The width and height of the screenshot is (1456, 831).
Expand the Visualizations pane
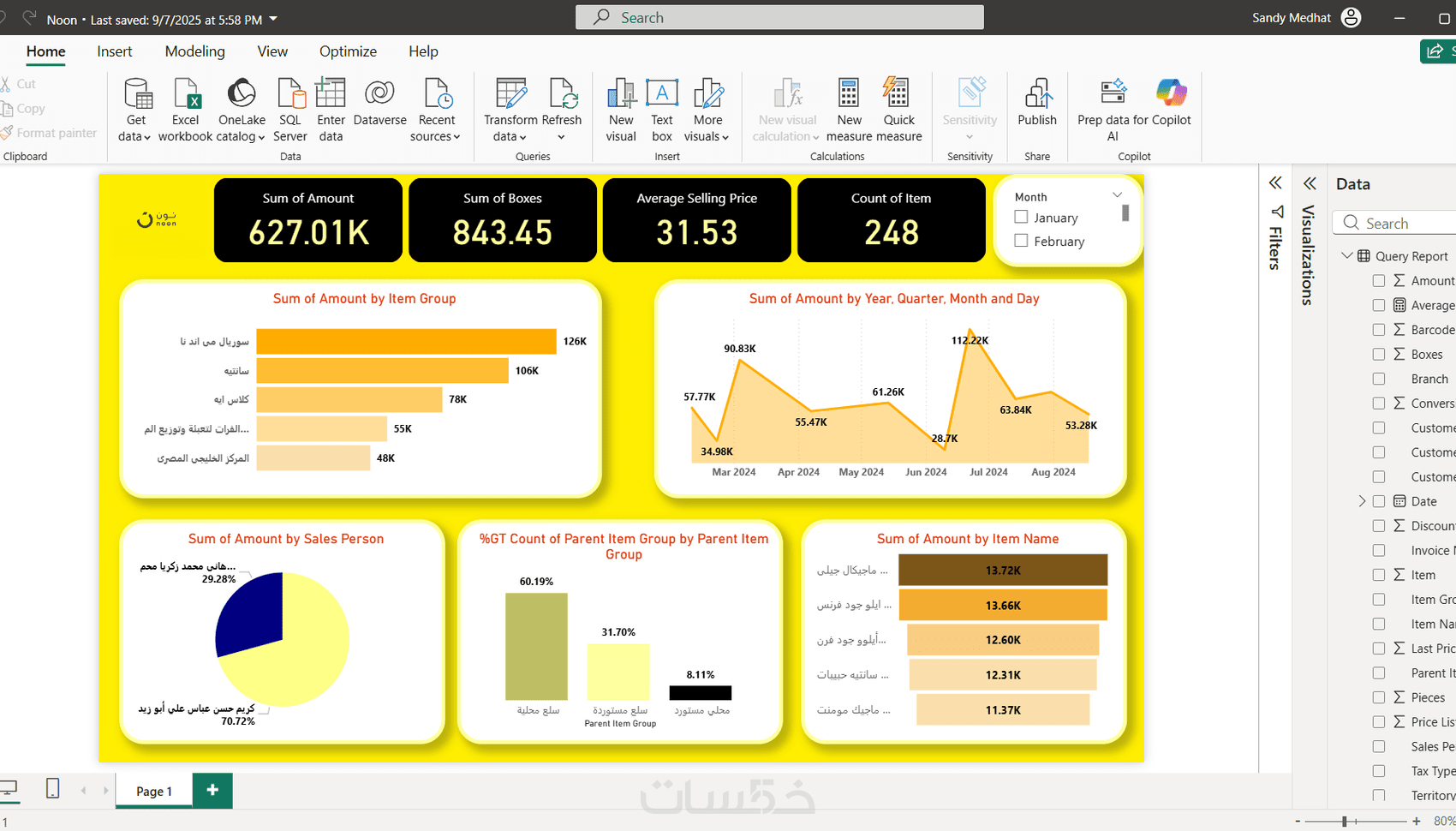(1310, 182)
